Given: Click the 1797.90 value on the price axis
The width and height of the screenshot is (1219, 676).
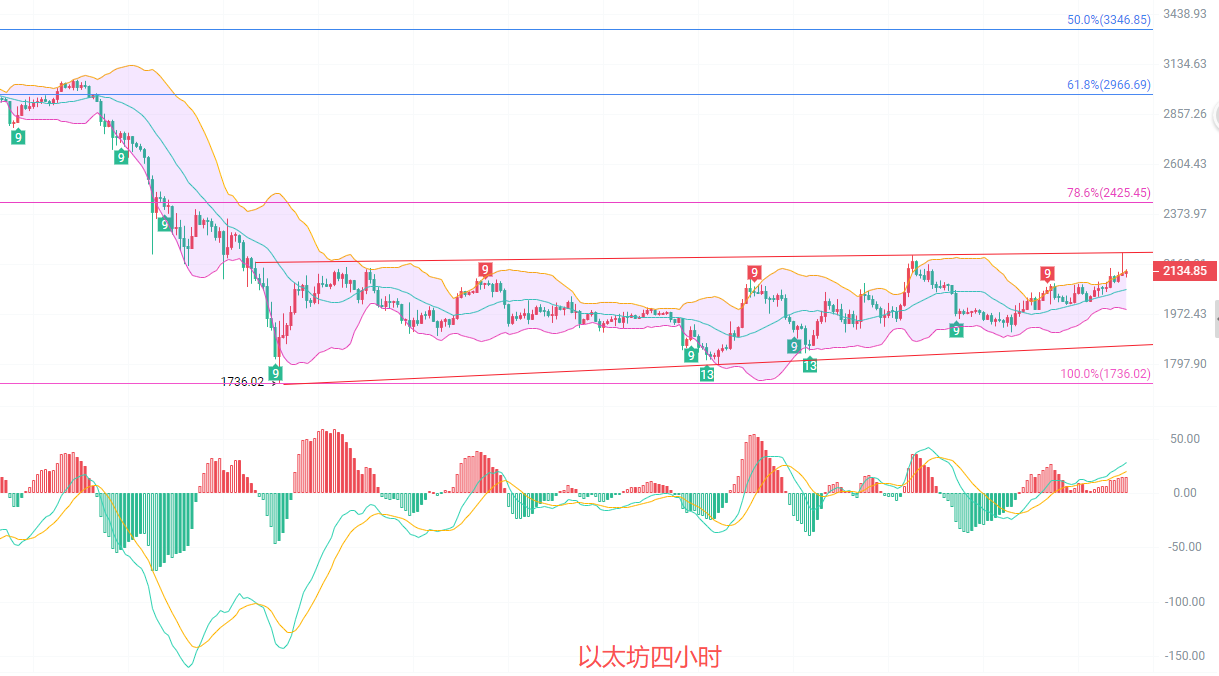Looking at the screenshot, I should click(x=1185, y=364).
